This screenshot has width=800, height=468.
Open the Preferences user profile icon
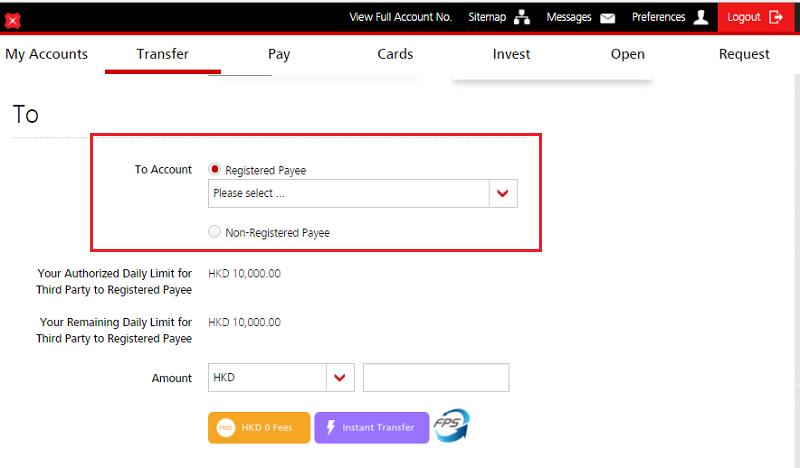pyautogui.click(x=701, y=17)
